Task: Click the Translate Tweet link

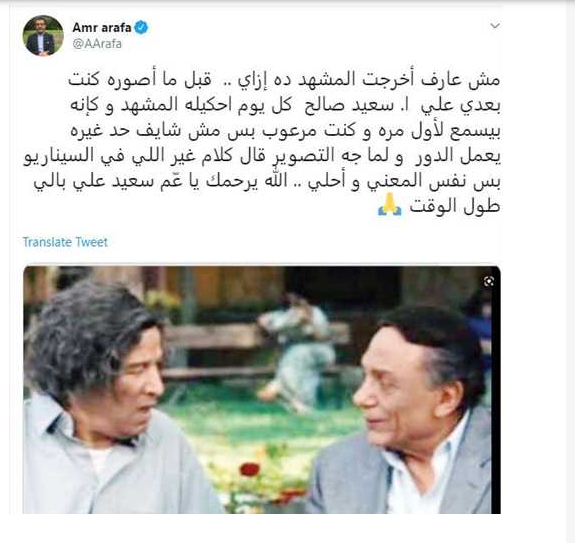Action: click(65, 242)
